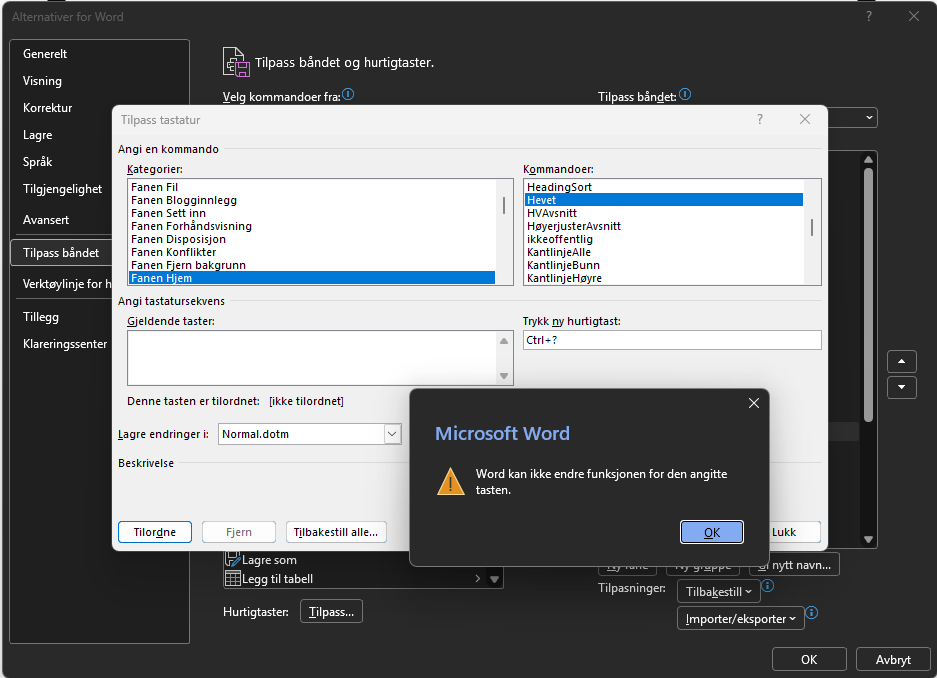Move item up with the up arrow button

(x=901, y=361)
